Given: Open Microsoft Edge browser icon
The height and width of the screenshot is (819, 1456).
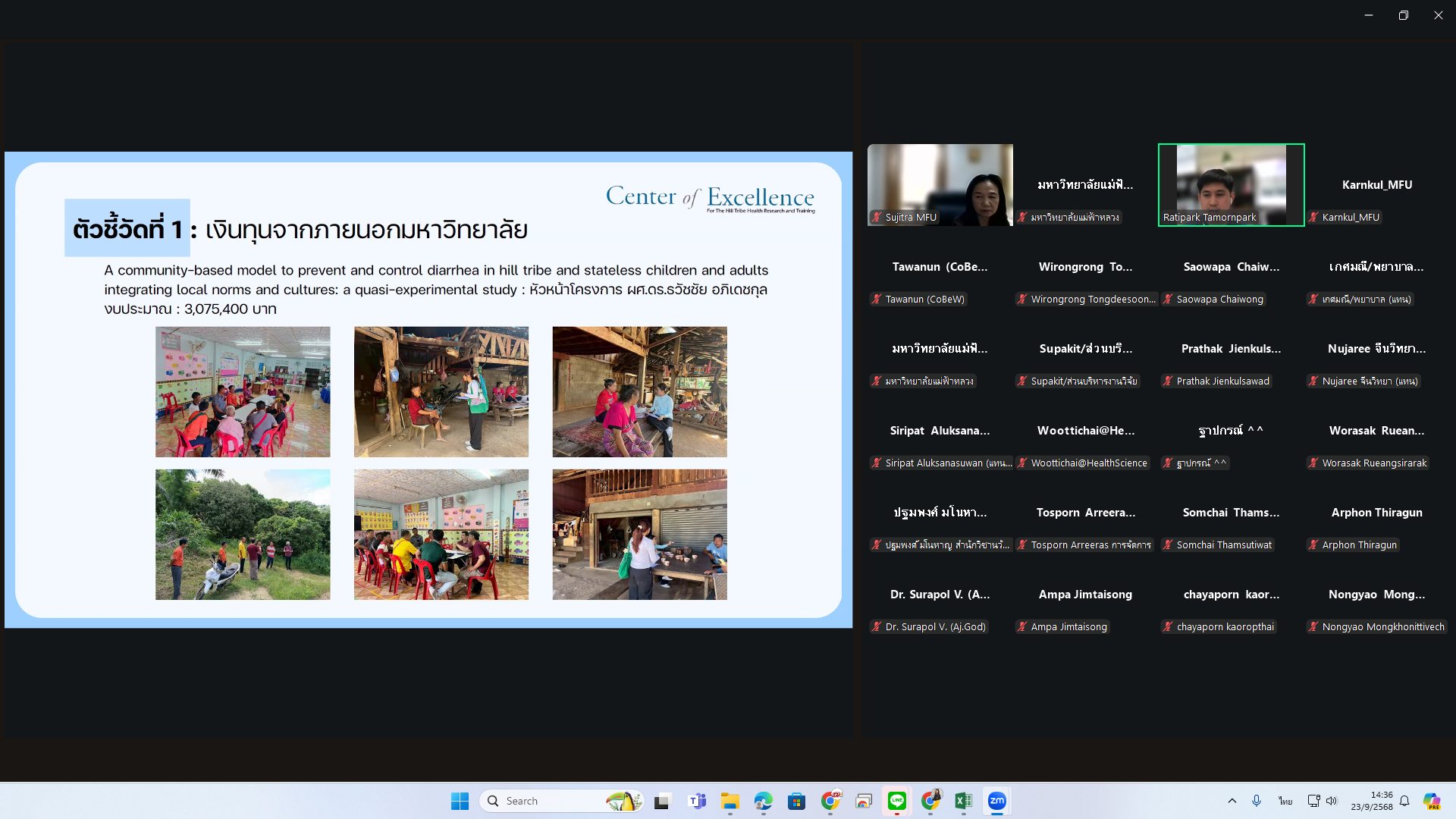Looking at the screenshot, I should coord(763,801).
